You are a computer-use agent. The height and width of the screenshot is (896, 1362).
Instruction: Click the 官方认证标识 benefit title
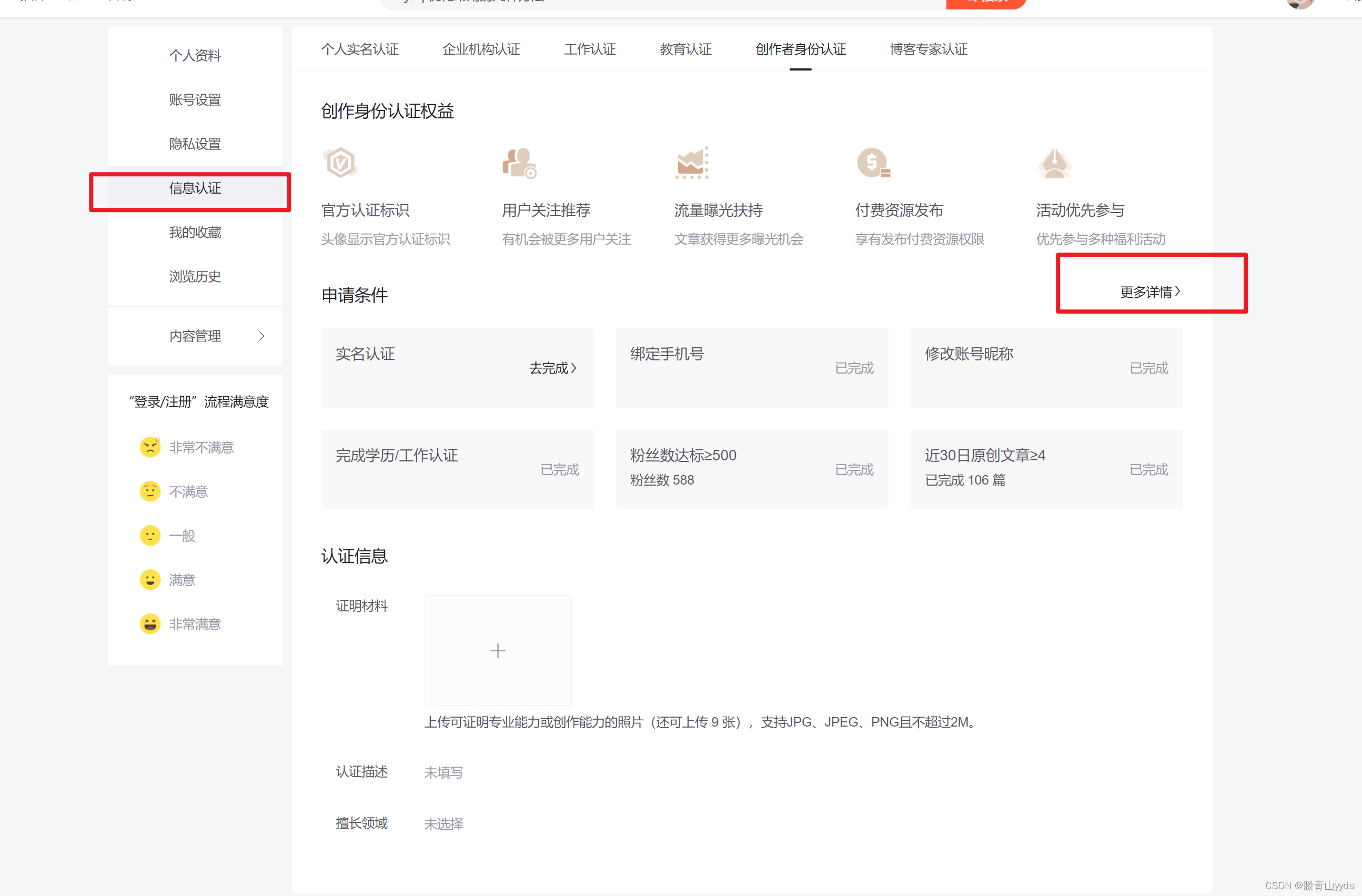[x=365, y=210]
